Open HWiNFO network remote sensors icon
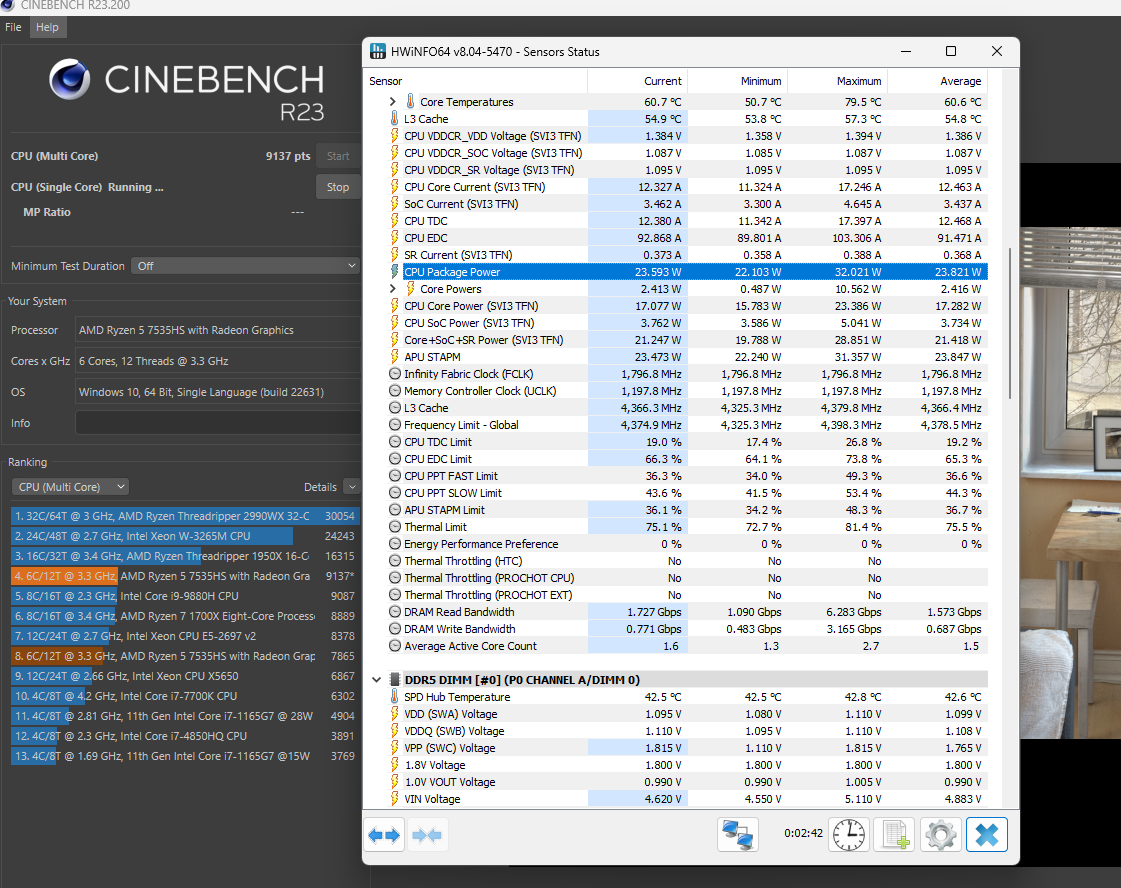Viewport: 1121px width, 888px height. pos(737,834)
